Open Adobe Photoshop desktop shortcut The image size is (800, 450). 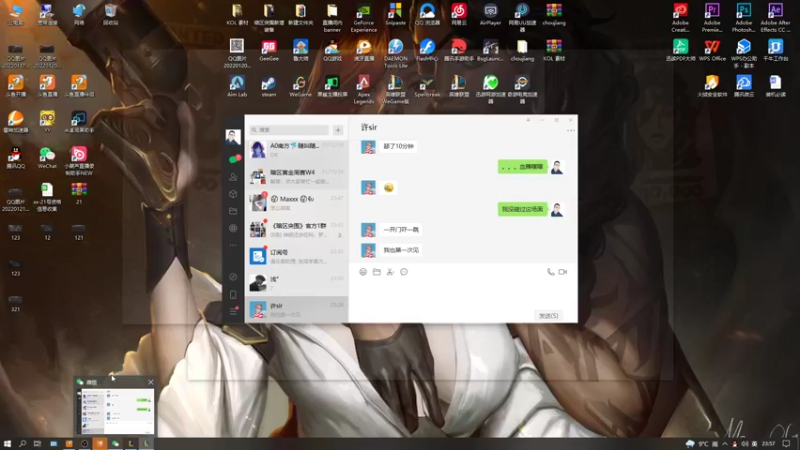coord(743,18)
